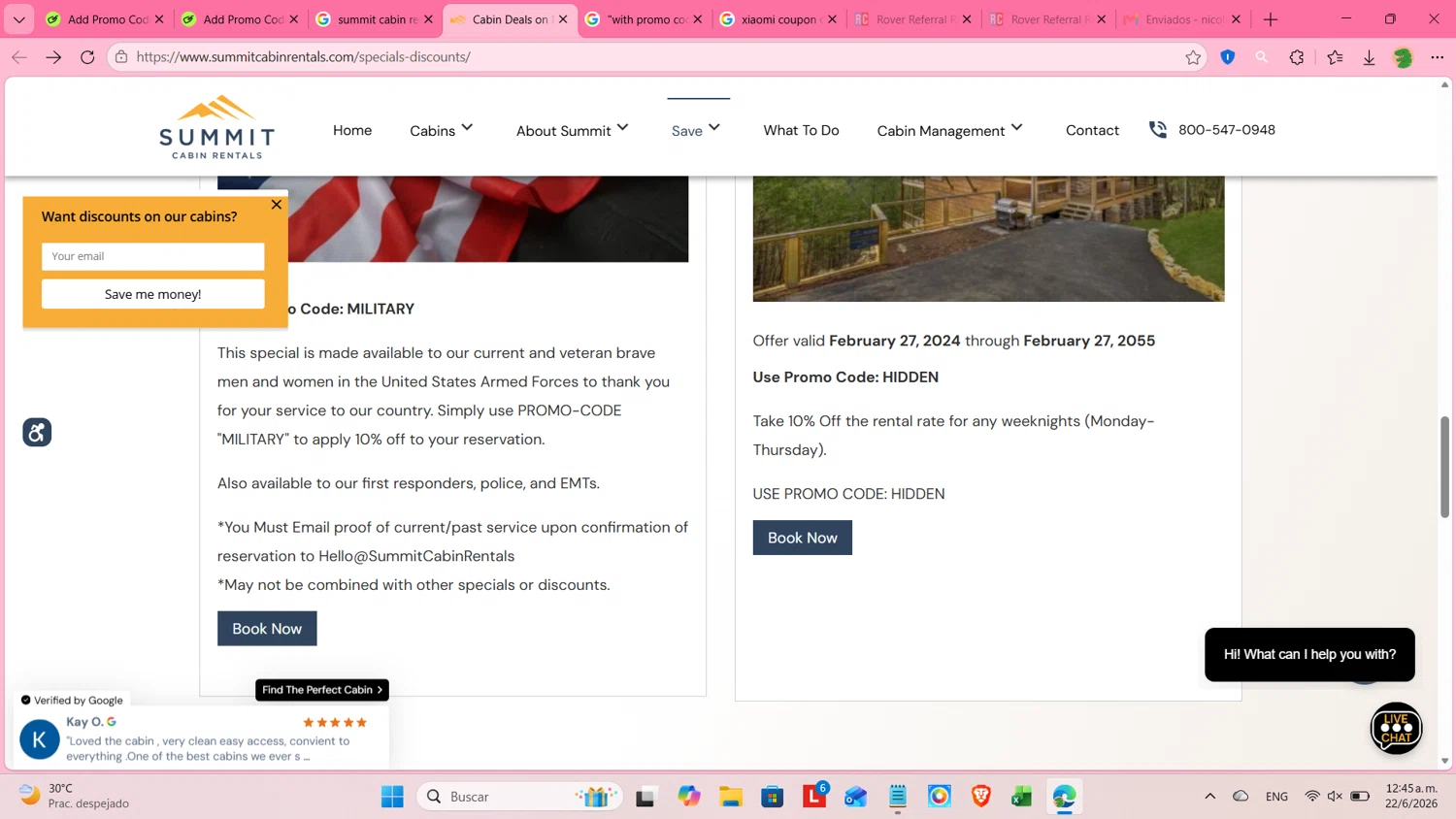Viewport: 1456px width, 819px height.
Task: Open the clock and date display
Action: (1410, 797)
